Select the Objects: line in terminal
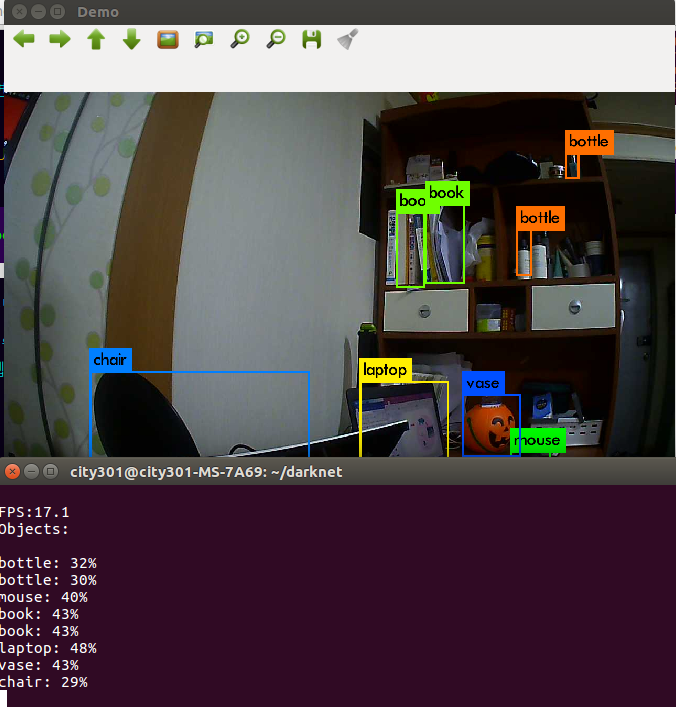This screenshot has width=676, height=707. click(x=34, y=529)
